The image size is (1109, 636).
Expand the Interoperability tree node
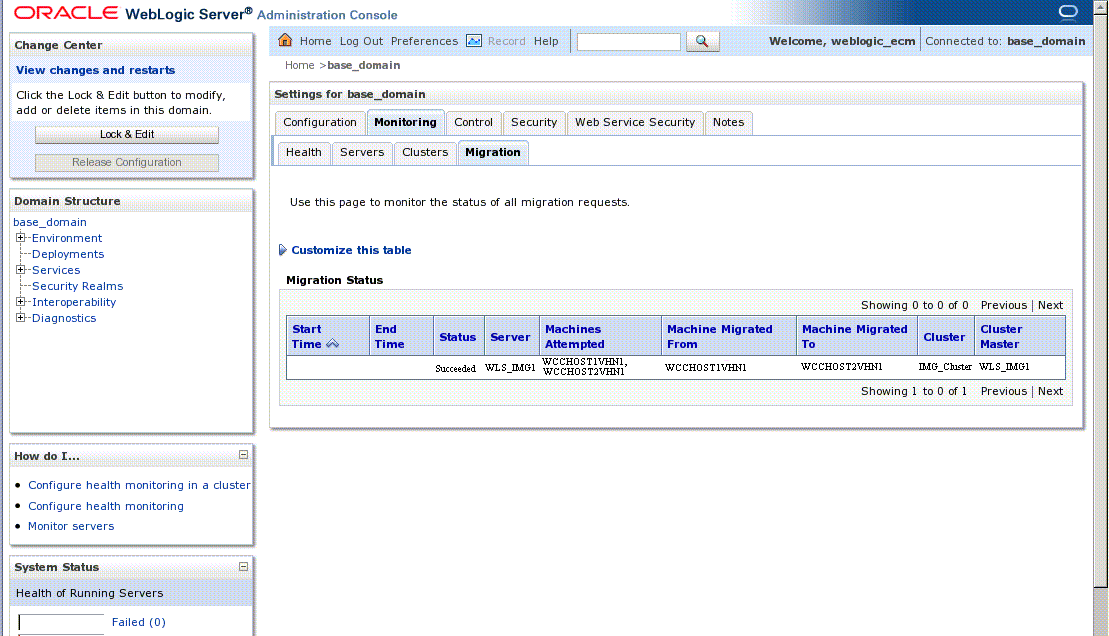click(21, 301)
